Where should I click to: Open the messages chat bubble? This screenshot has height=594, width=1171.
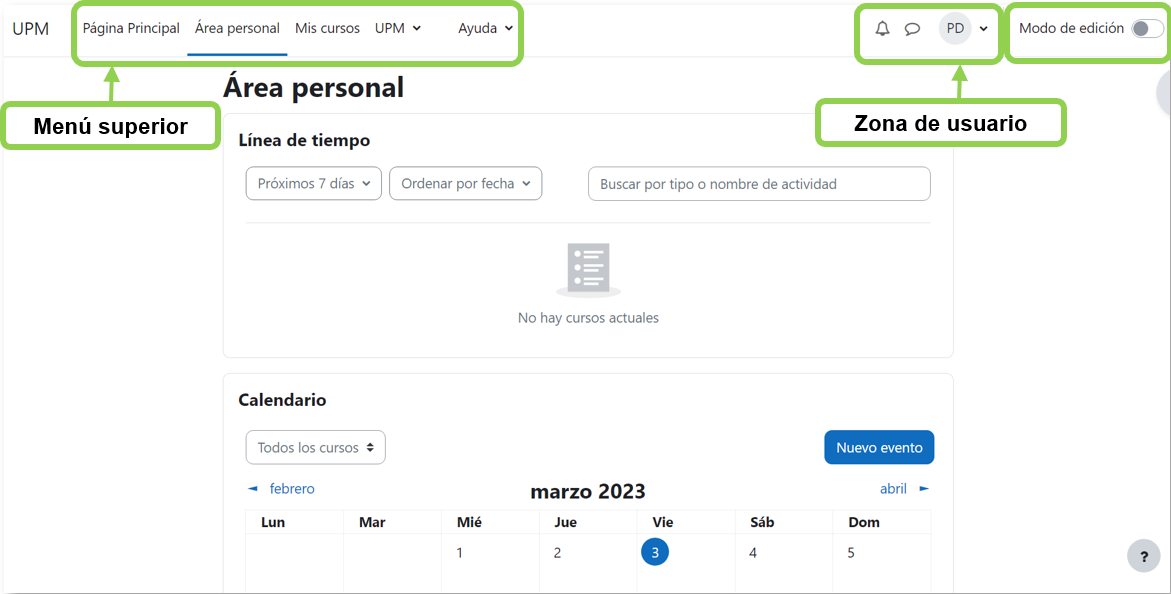click(x=912, y=28)
